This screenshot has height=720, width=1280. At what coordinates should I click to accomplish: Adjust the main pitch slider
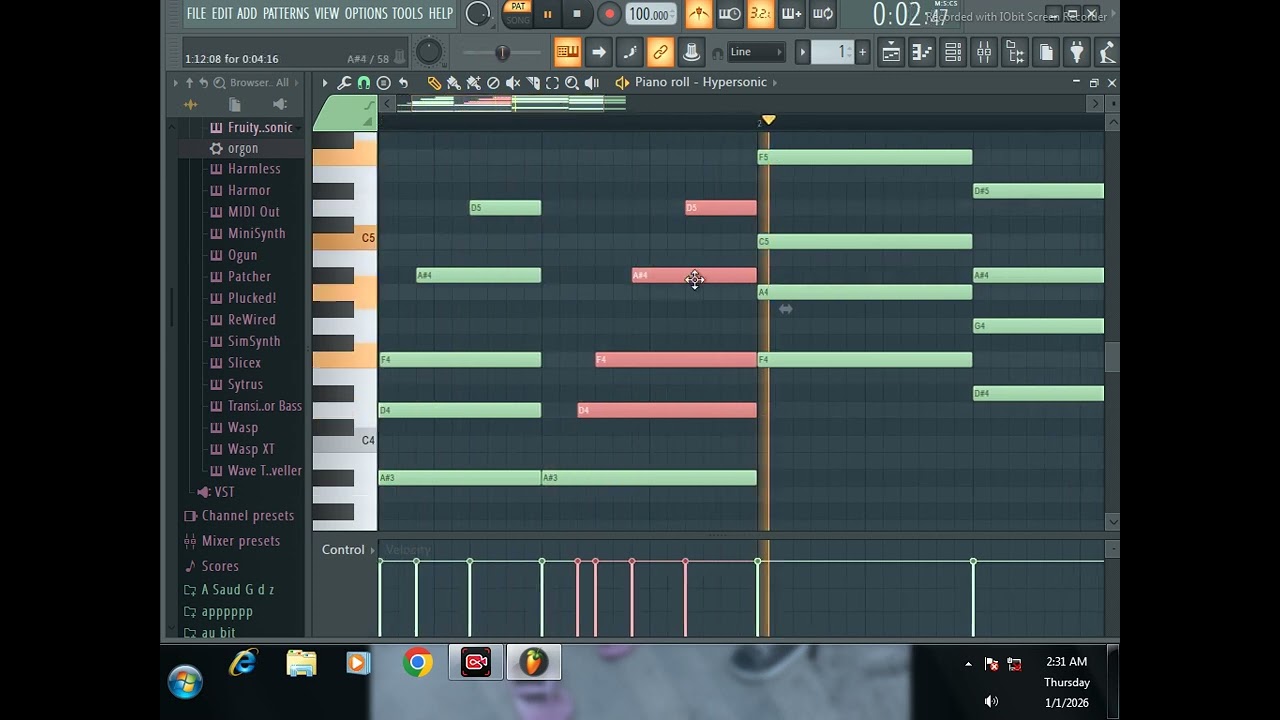(503, 52)
